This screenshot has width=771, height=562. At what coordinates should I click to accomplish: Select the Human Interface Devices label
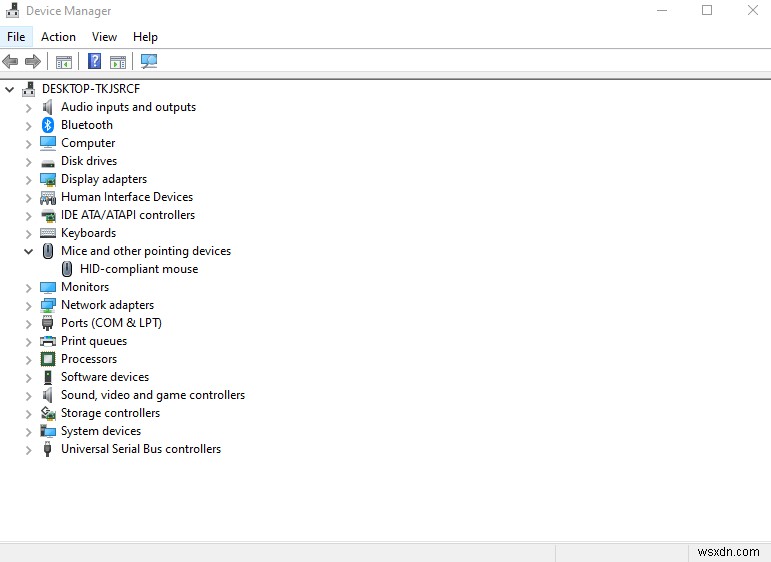[127, 197]
